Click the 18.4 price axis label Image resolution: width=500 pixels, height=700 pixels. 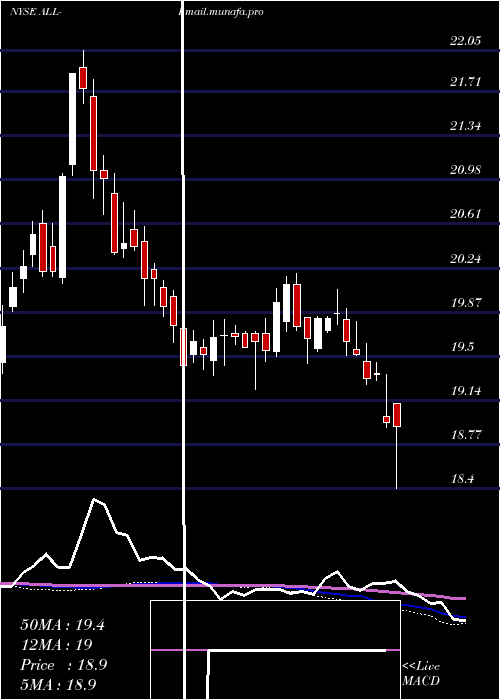462,479
